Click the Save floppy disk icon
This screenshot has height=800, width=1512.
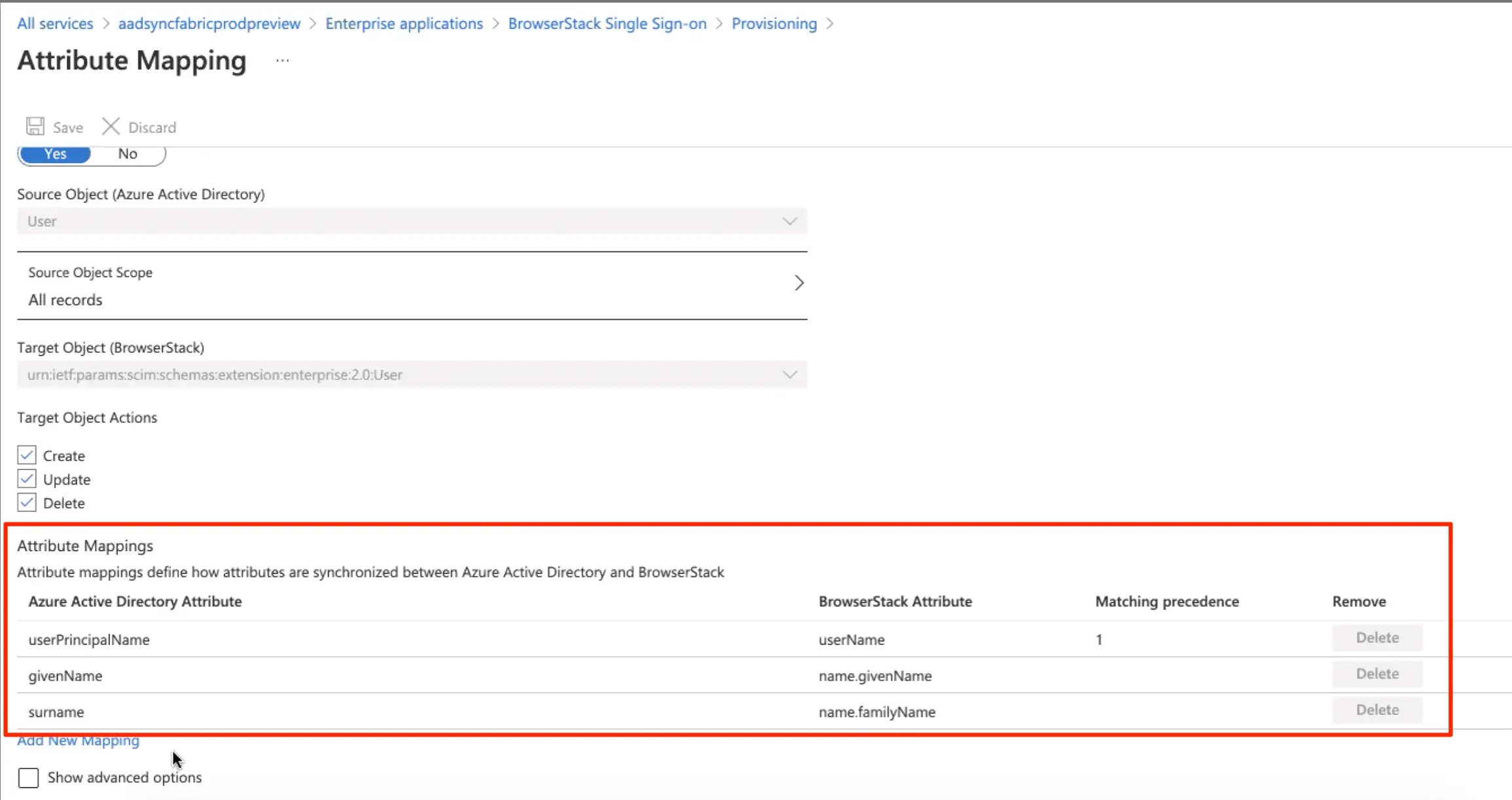click(x=35, y=126)
